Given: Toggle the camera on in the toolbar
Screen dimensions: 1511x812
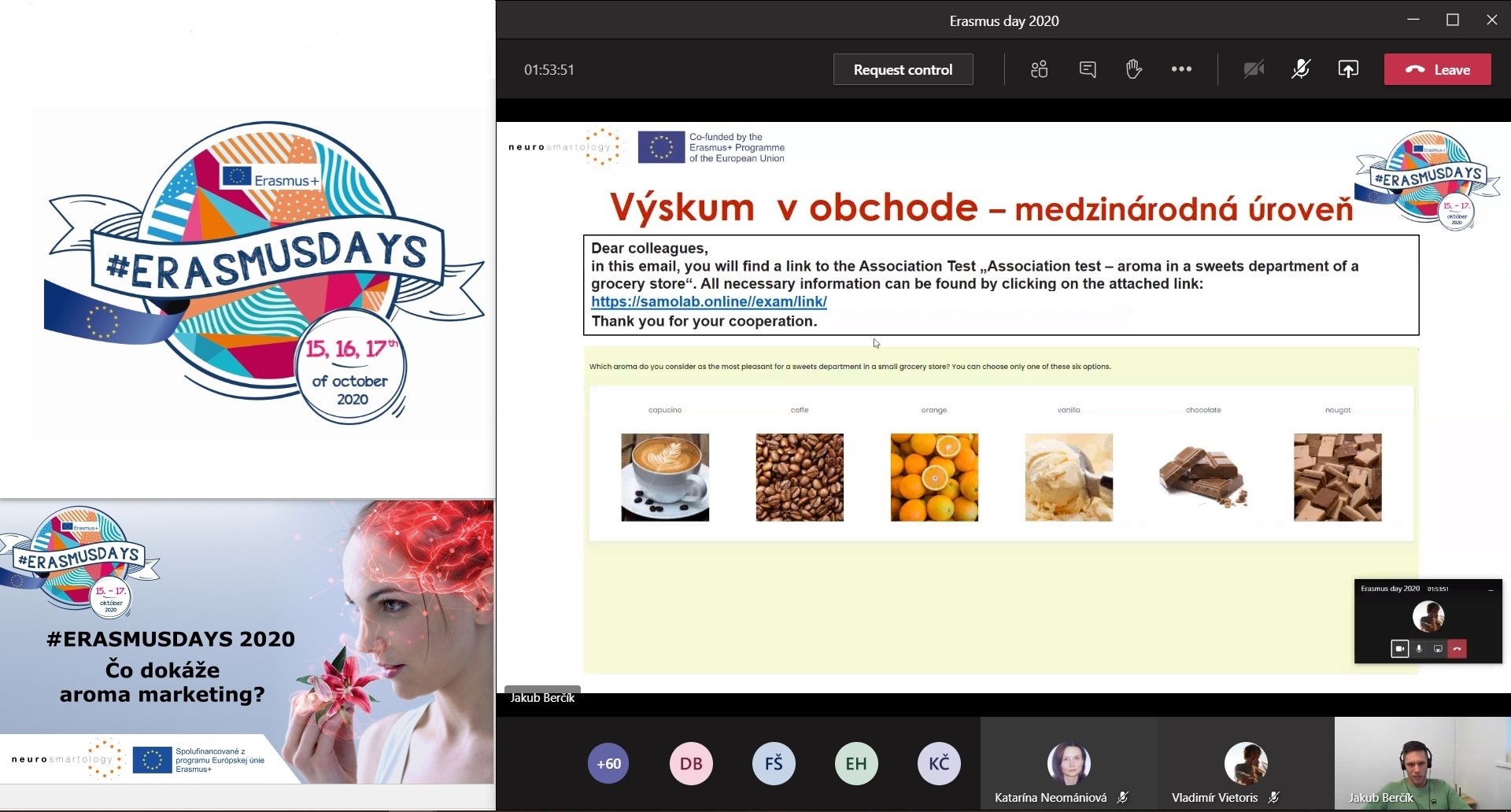Looking at the screenshot, I should tap(1254, 69).
